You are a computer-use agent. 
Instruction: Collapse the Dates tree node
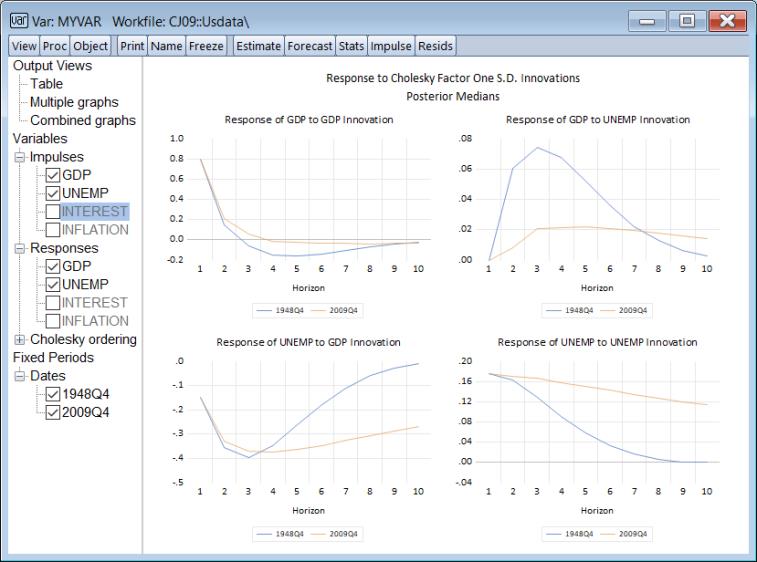[x=19, y=376]
